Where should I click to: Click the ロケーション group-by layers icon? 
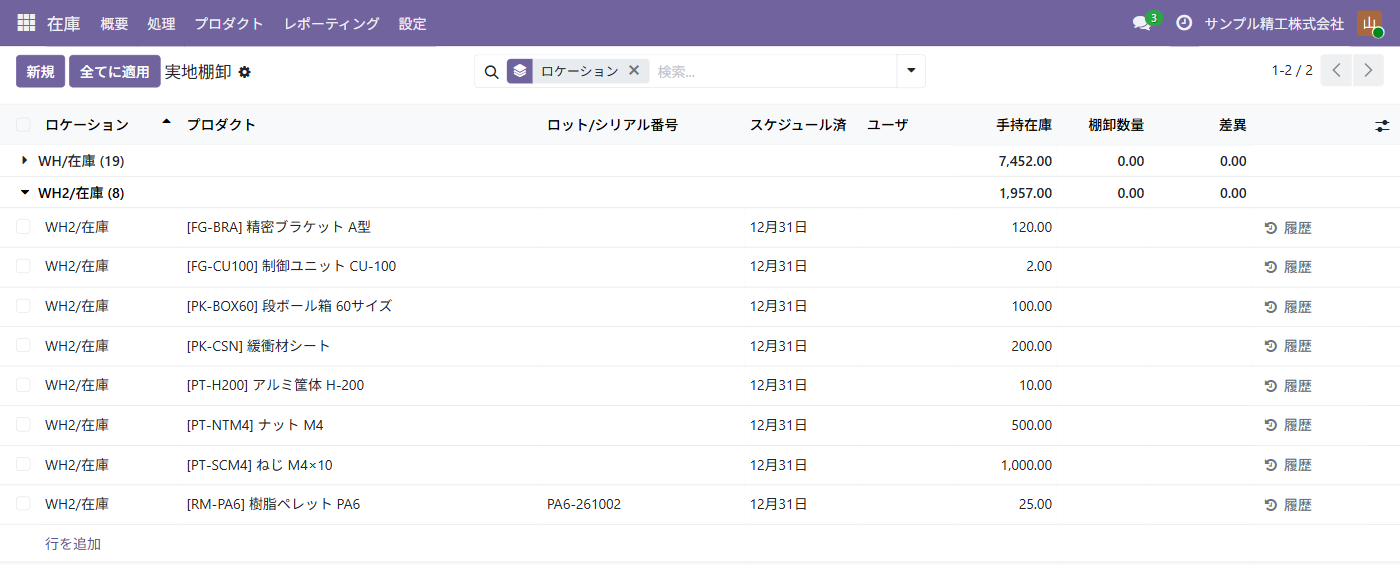tap(519, 71)
